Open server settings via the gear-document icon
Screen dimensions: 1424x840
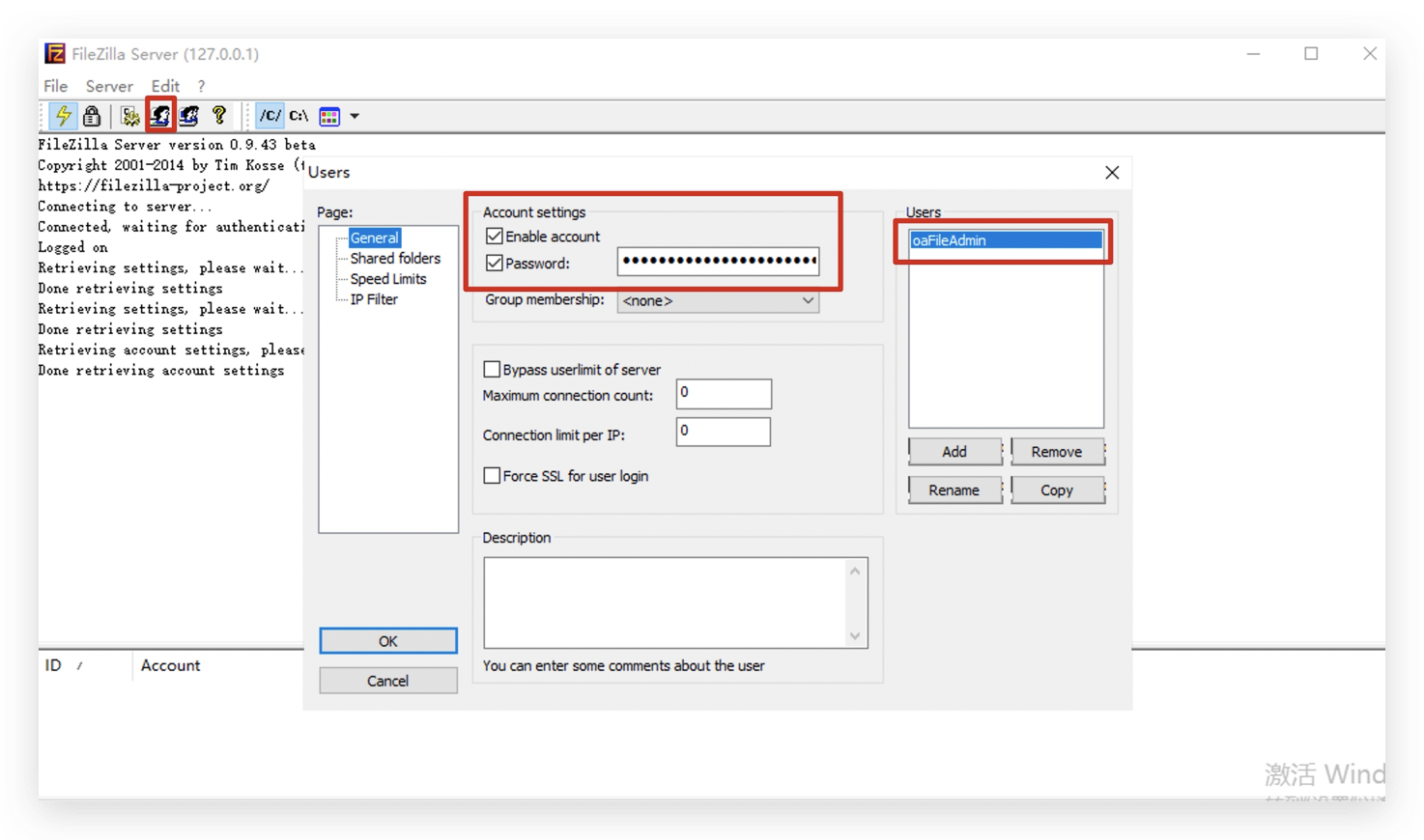click(128, 116)
